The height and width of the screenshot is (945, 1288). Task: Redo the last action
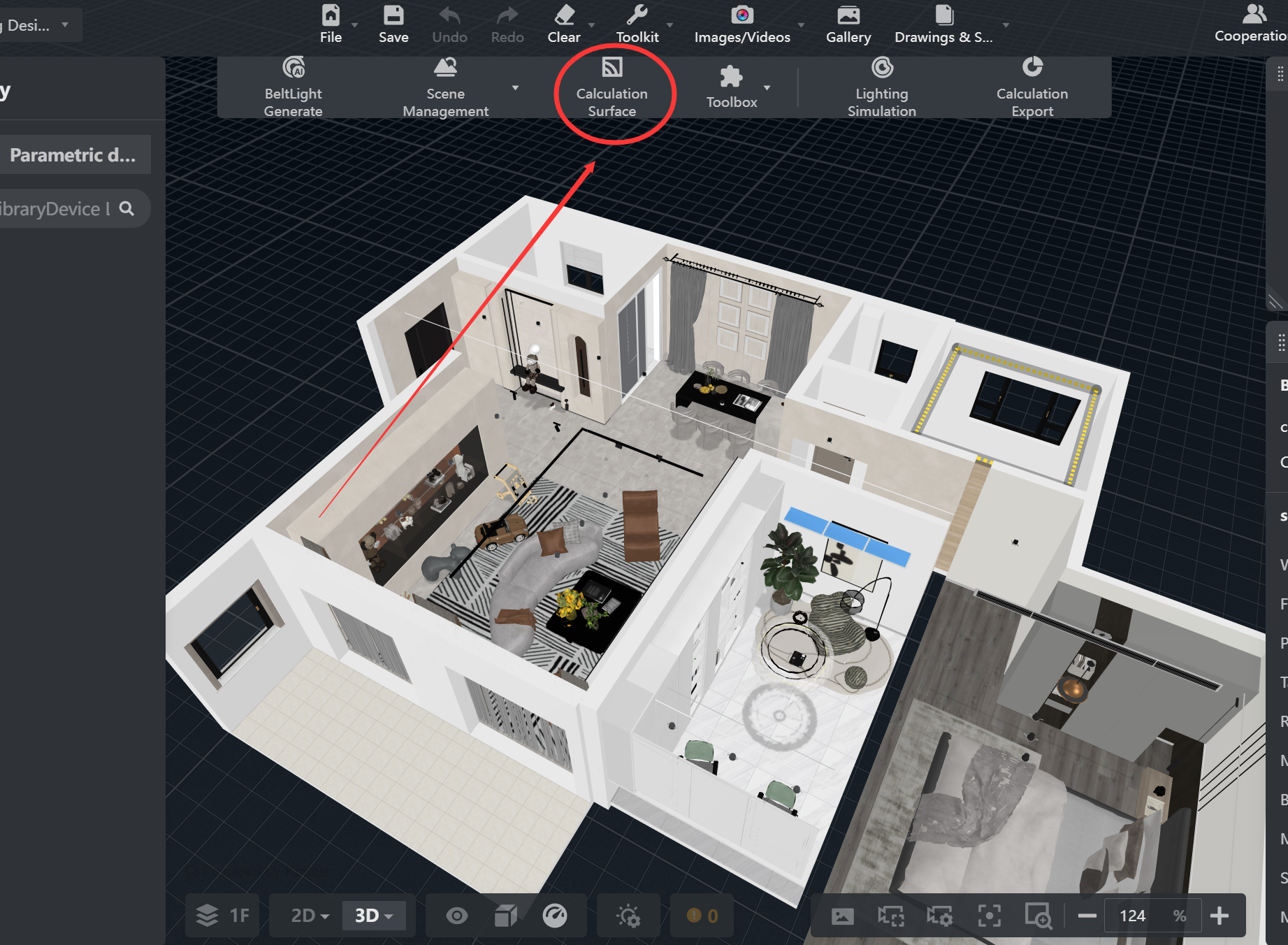(507, 24)
